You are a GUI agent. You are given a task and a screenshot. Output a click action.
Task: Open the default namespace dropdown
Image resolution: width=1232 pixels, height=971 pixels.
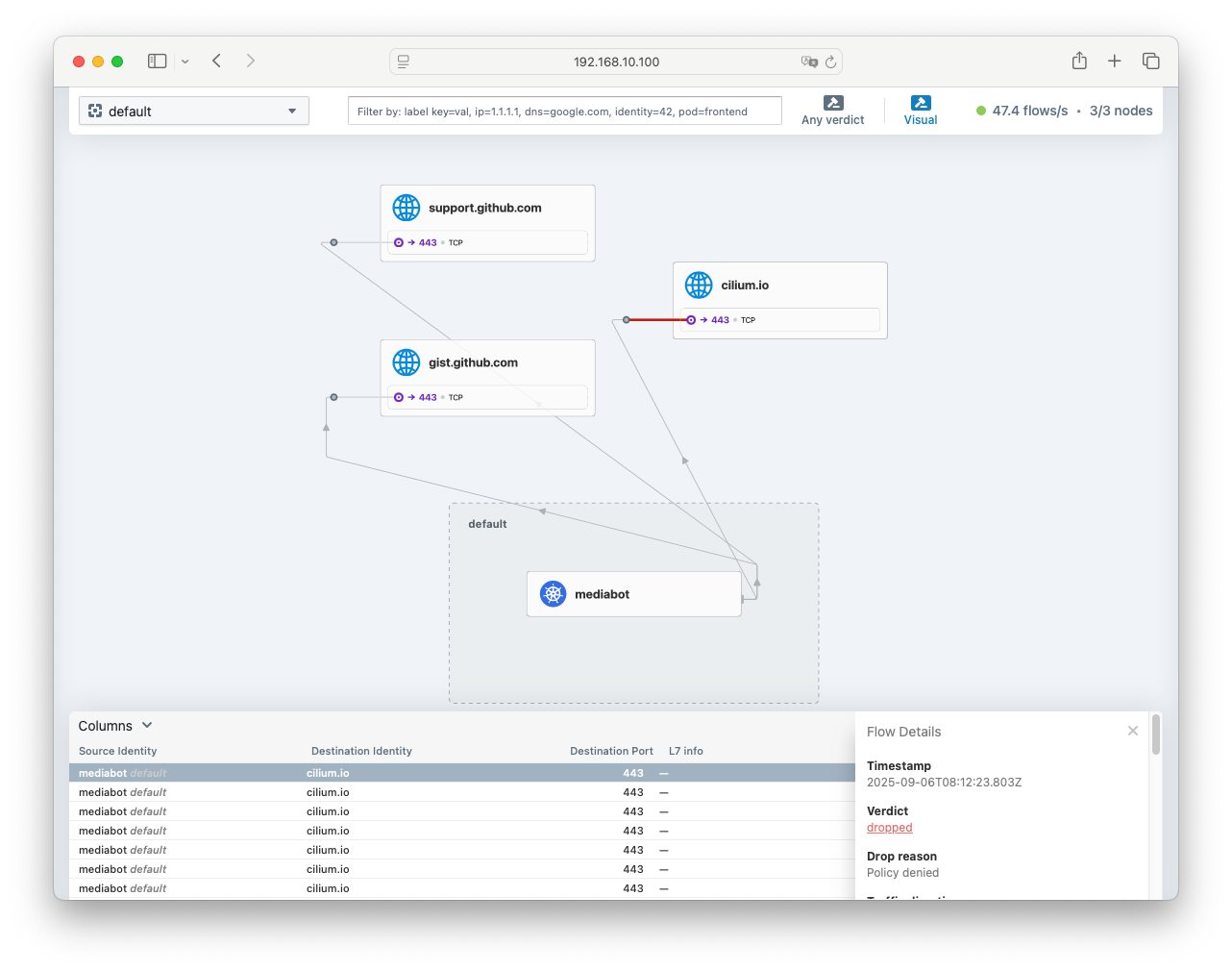(194, 111)
